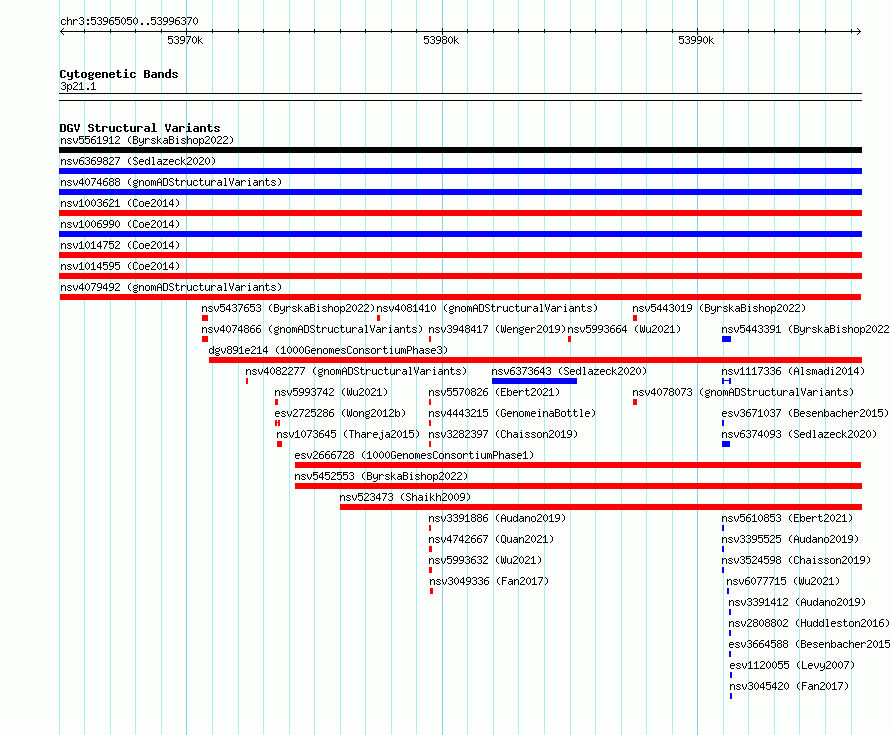Click the blue nsv5443391 marker
The width and height of the screenshot is (890, 735).
(x=727, y=339)
